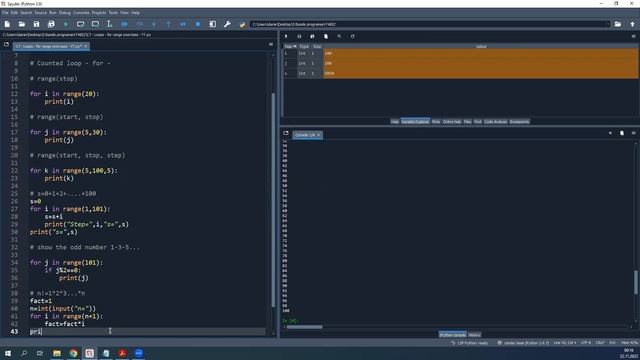
Task: Continue execution until next breakpoint
Action: (183, 24)
